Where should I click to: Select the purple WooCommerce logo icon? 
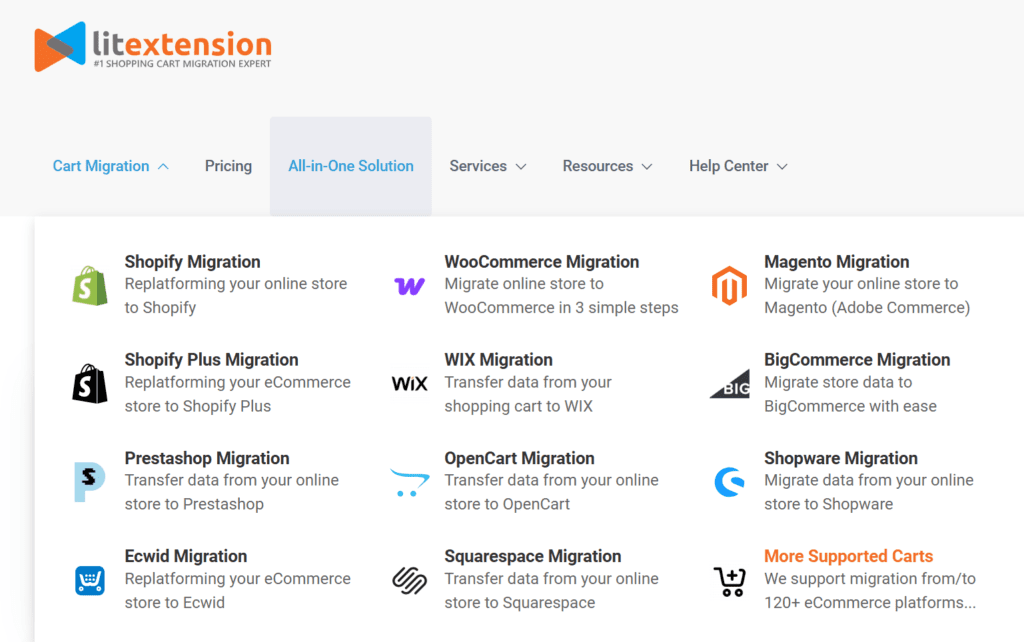pyautogui.click(x=409, y=286)
